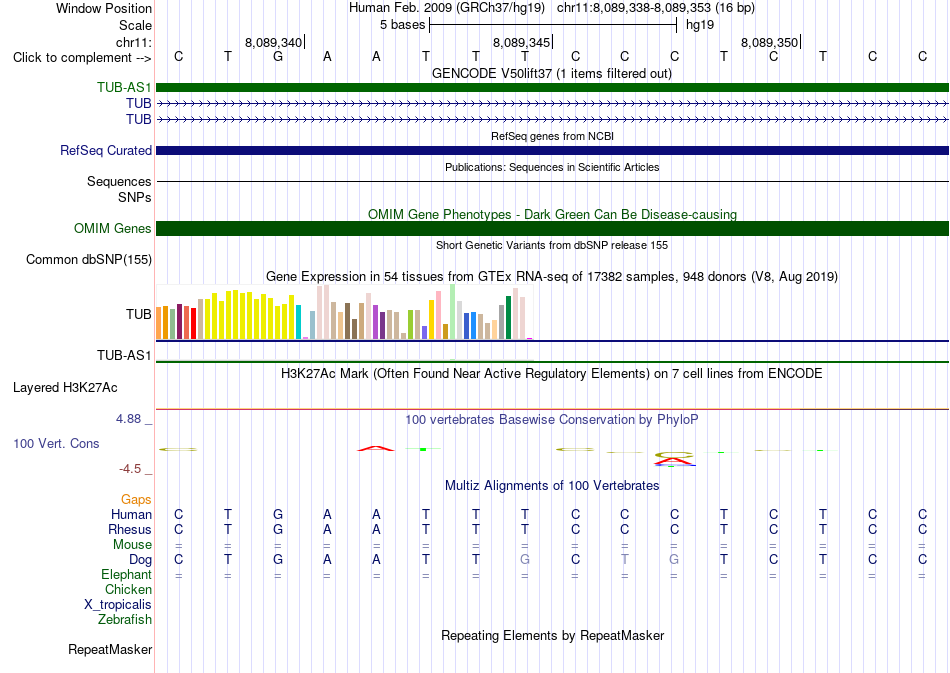Viewport: 950px width, 673px height.
Task: Click the 'Chicken' species label
Action: click(x=128, y=589)
